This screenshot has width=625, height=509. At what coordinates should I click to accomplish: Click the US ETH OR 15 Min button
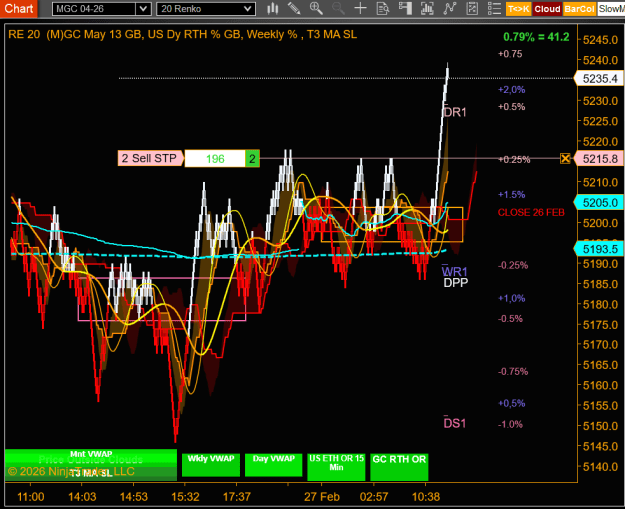[x=336, y=466]
